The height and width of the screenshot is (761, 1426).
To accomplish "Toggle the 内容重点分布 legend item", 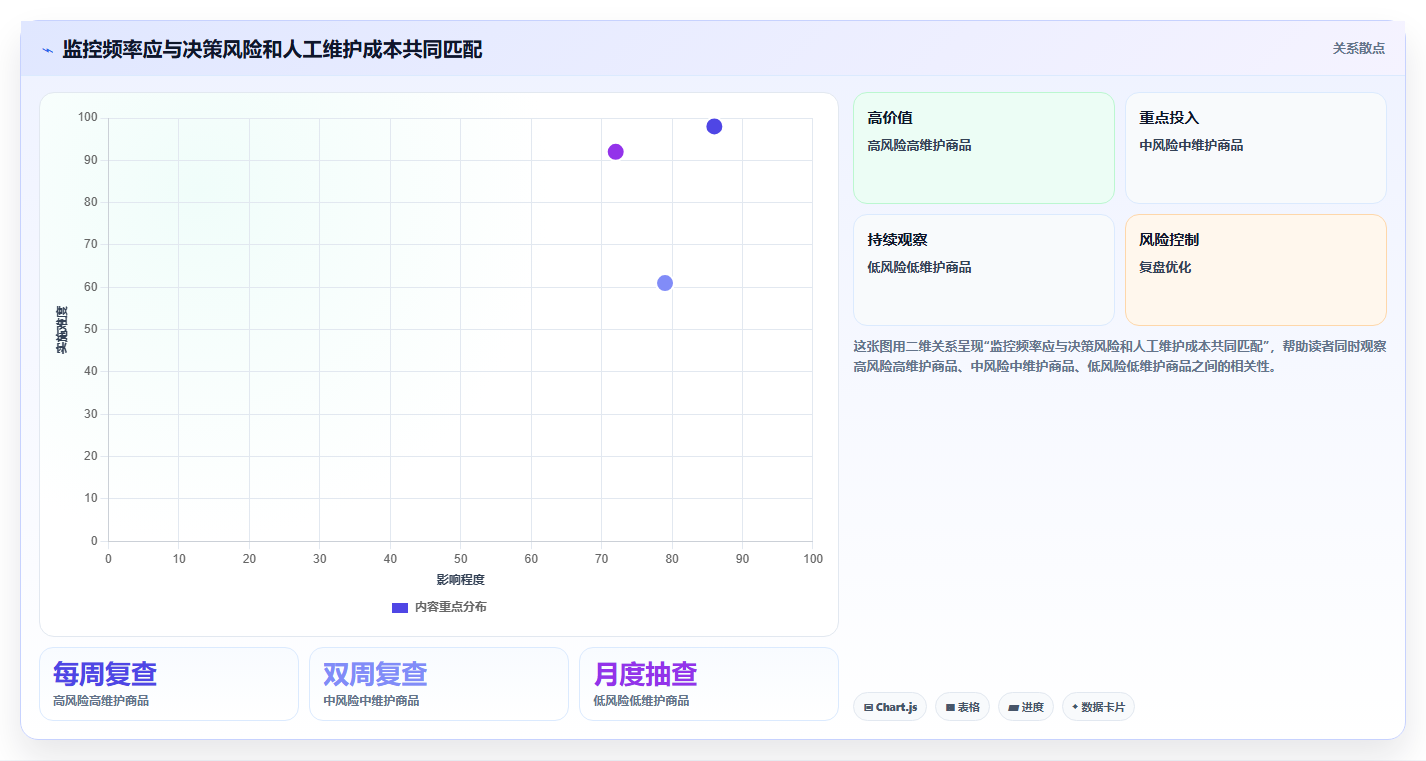I will pyautogui.click(x=439, y=607).
